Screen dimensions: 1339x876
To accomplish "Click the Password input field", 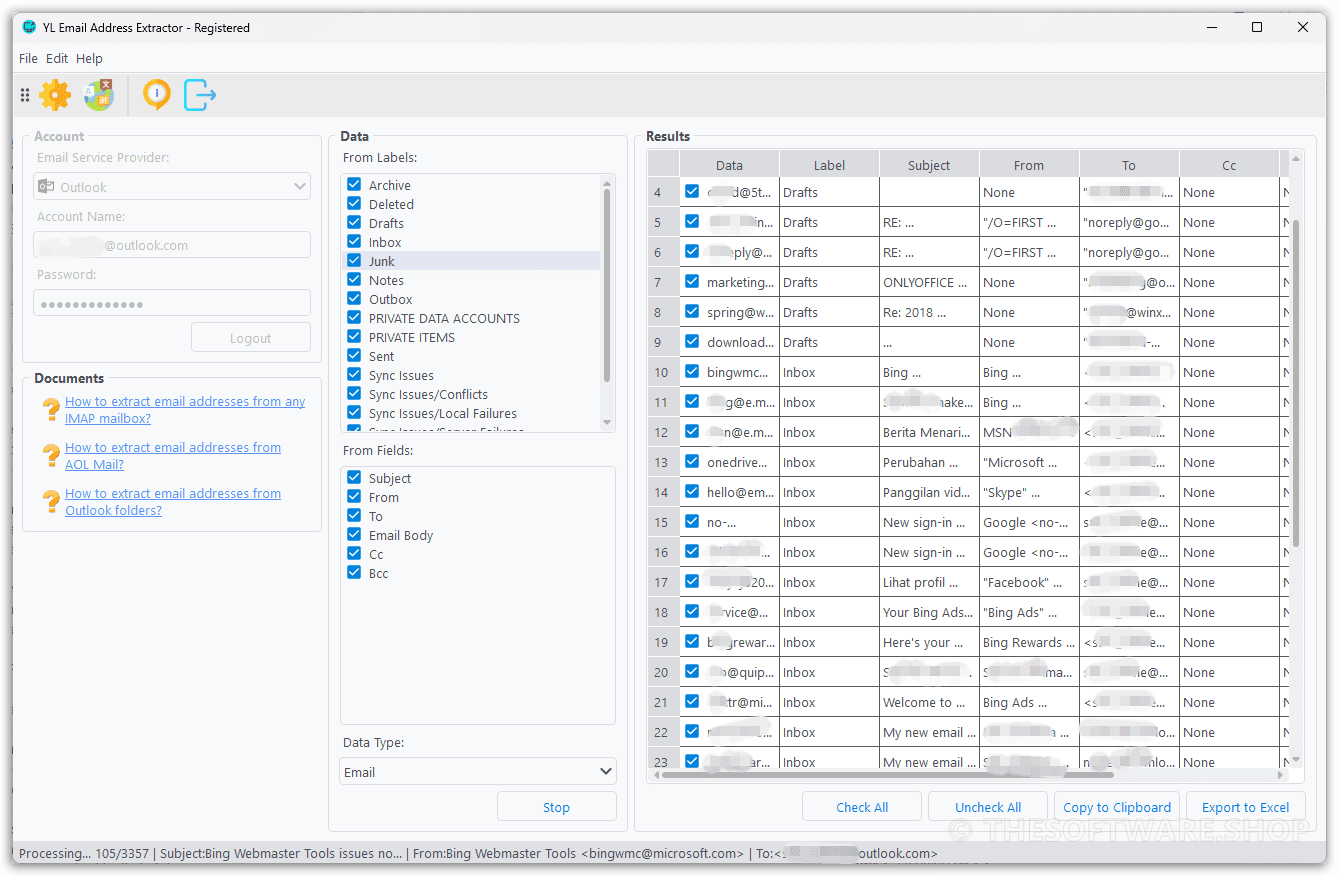I will [172, 303].
